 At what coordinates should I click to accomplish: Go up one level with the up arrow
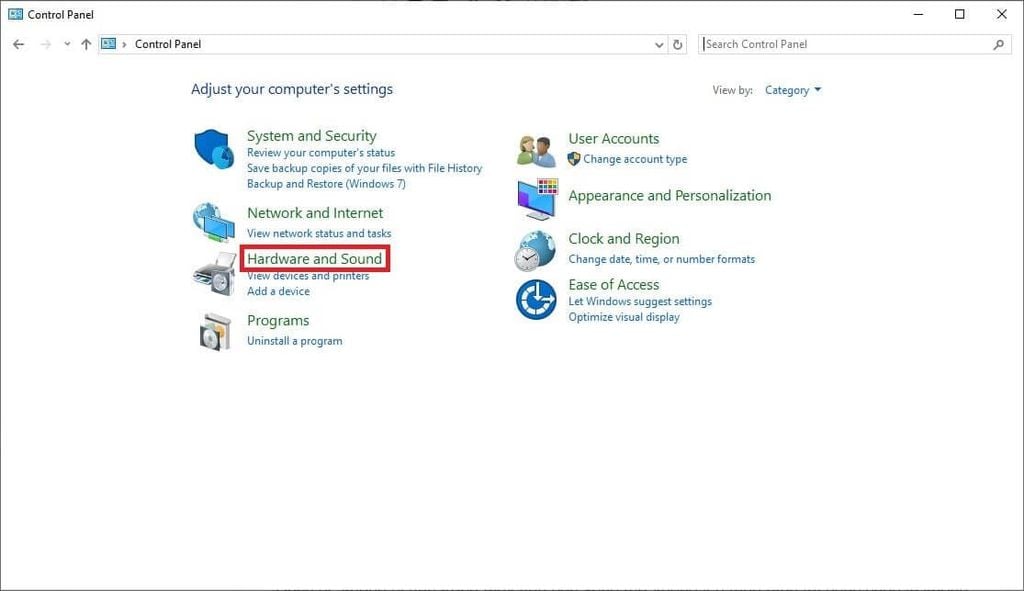(x=86, y=44)
